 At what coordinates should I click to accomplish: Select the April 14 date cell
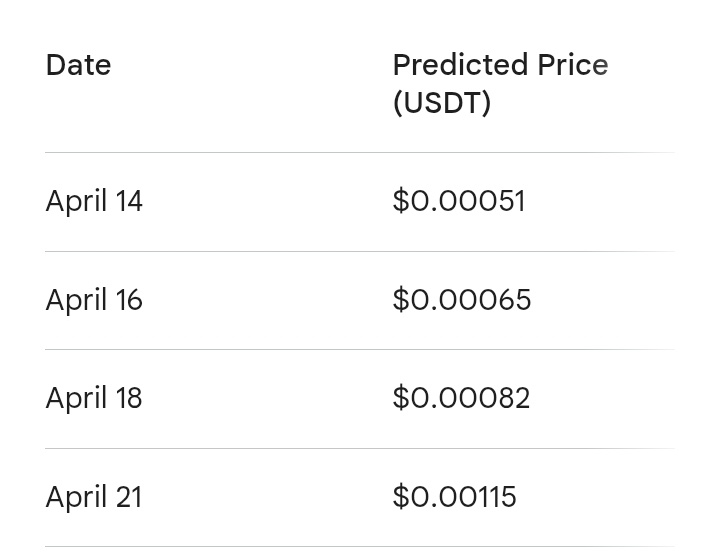tap(94, 201)
